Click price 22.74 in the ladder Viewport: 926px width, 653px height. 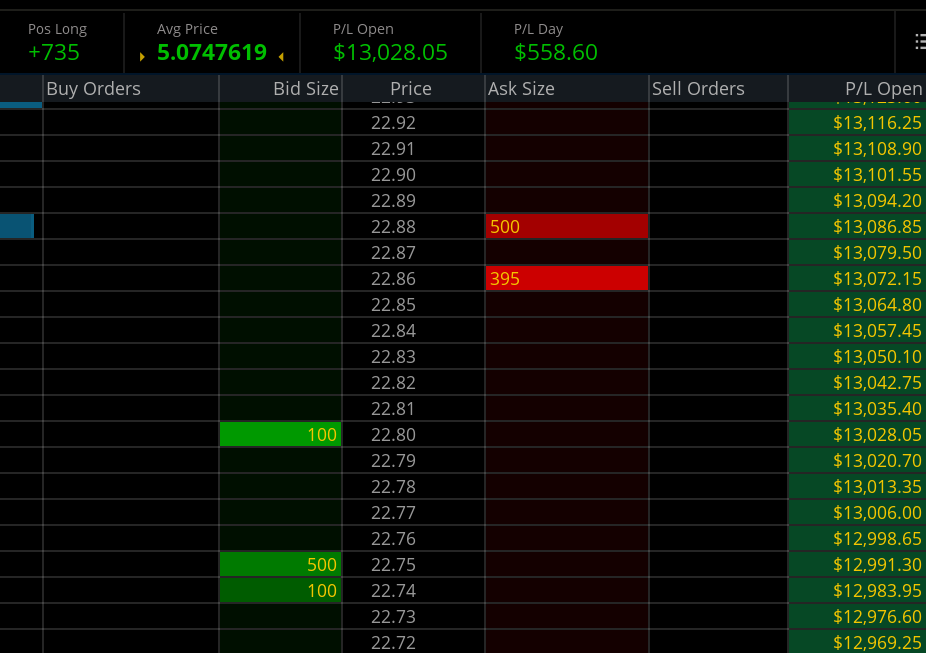(393, 590)
